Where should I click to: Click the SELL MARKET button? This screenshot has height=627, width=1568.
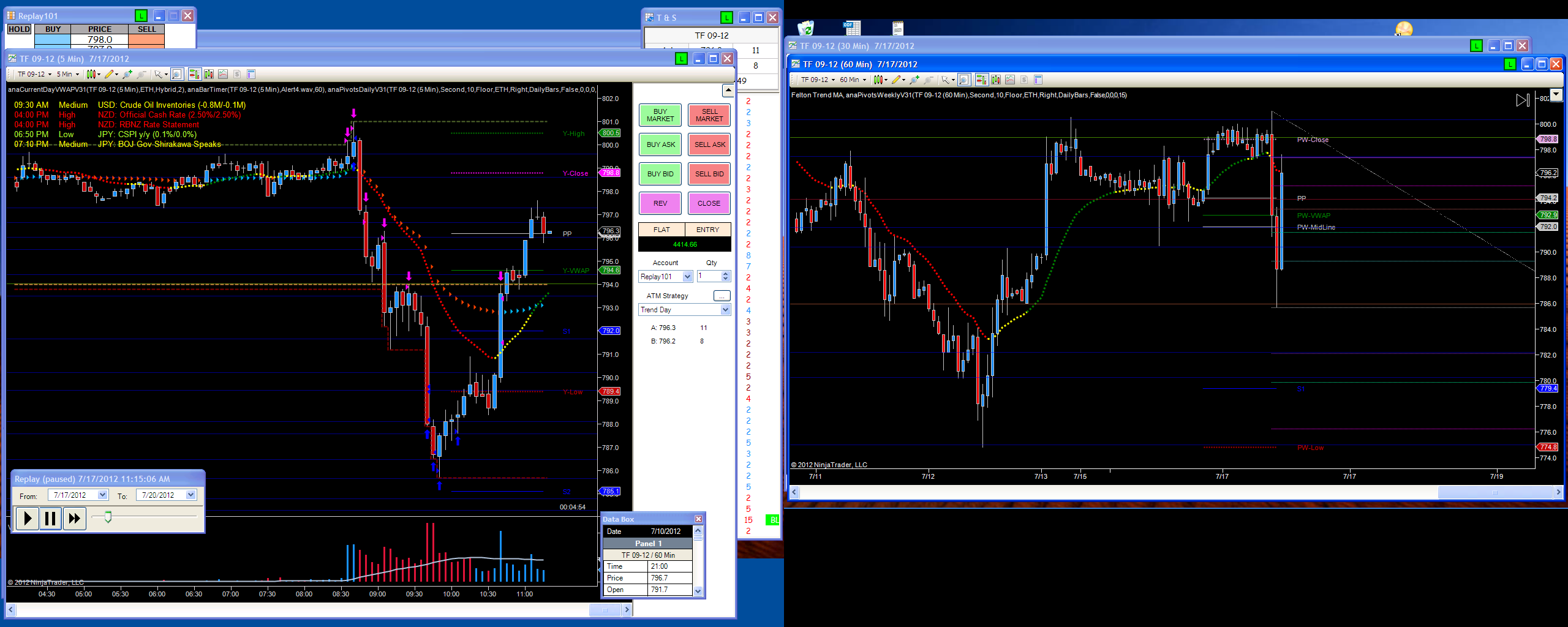(709, 115)
